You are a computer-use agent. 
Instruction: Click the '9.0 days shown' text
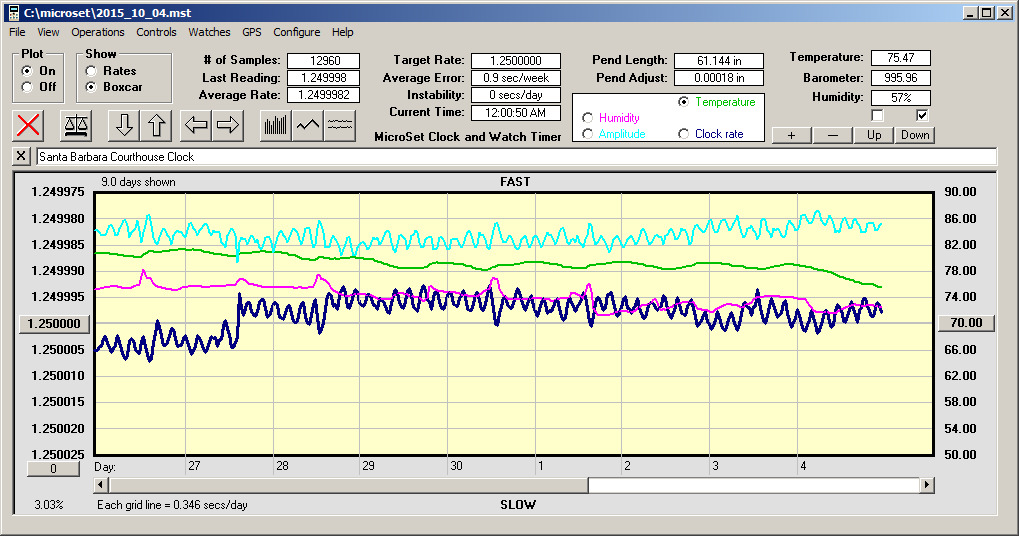pyautogui.click(x=138, y=182)
